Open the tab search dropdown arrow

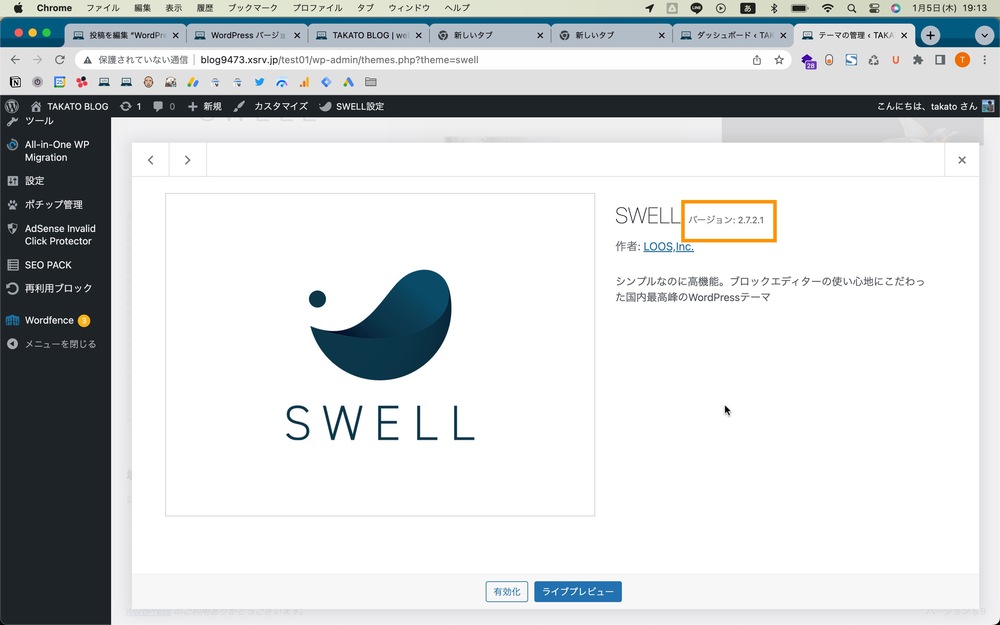point(984,35)
